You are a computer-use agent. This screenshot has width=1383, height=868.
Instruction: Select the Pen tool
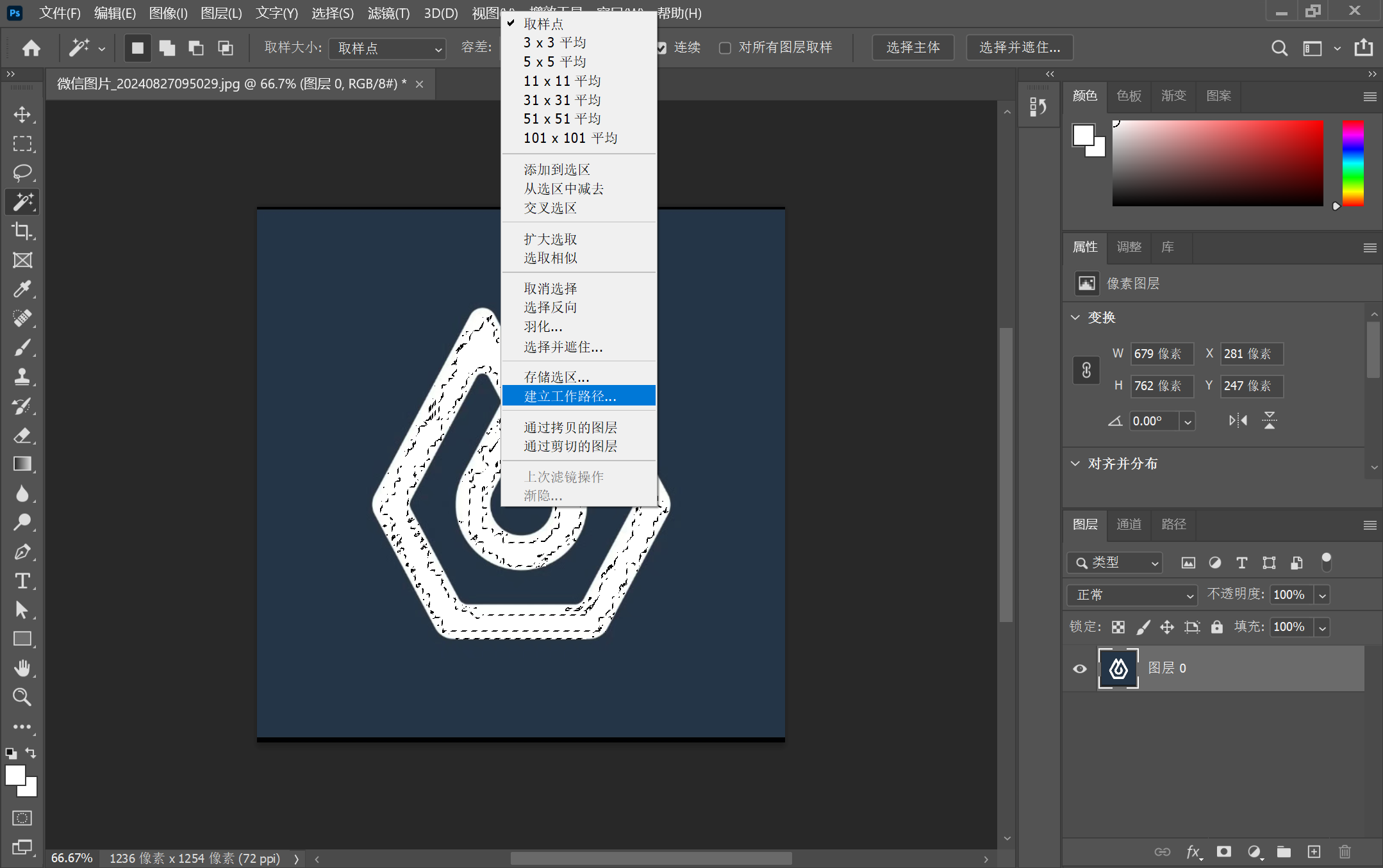coord(22,552)
